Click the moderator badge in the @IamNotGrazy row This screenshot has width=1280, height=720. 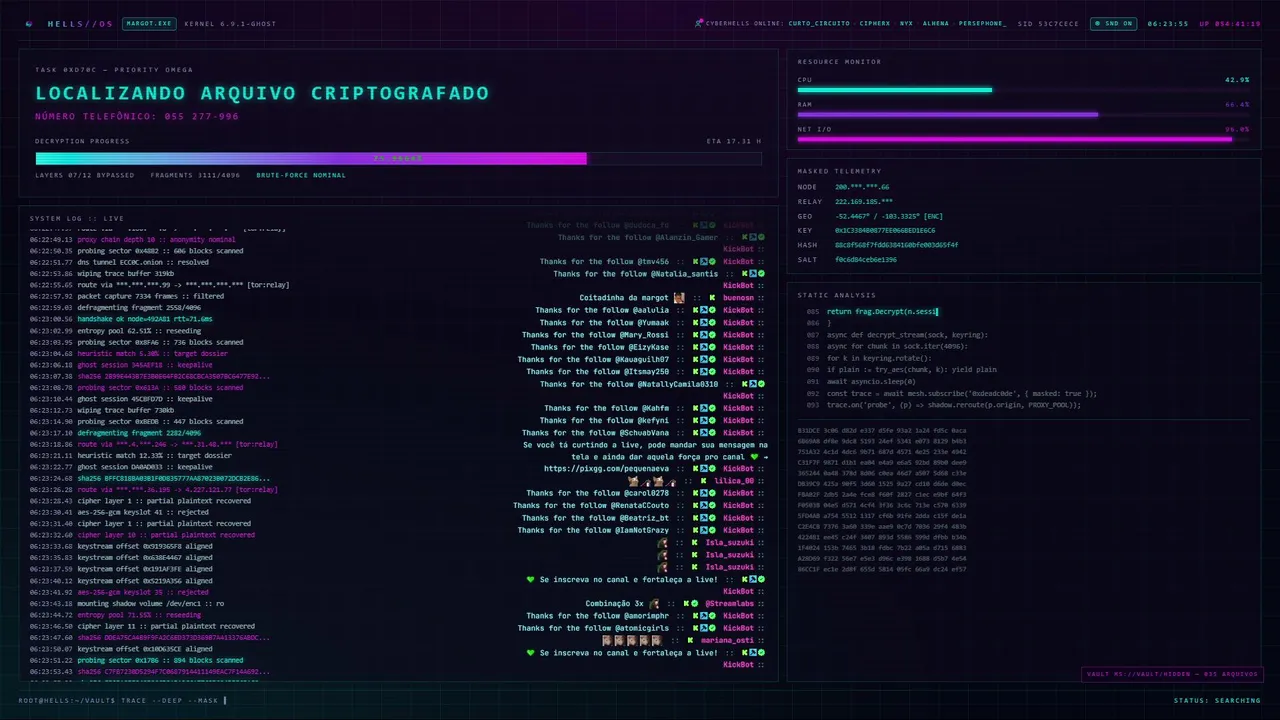(x=704, y=530)
